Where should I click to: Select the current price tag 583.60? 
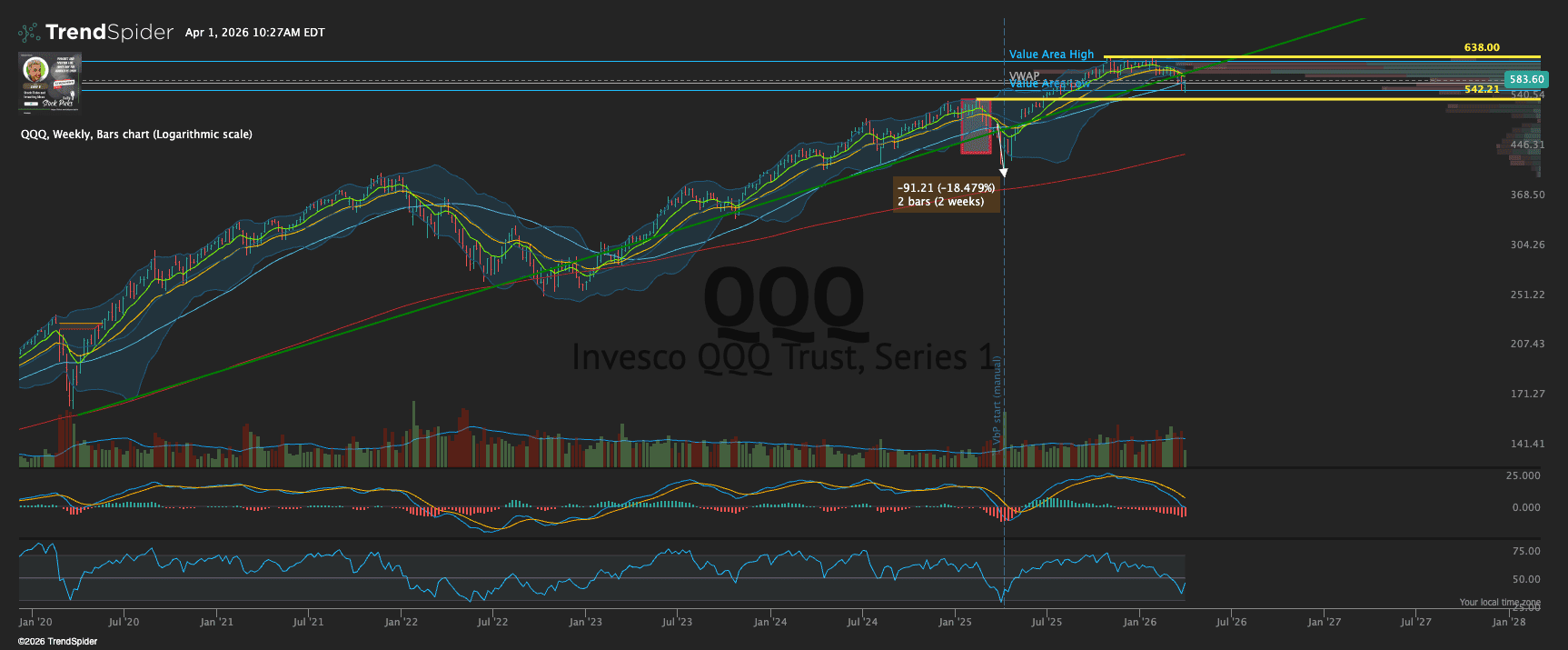pos(1526,80)
